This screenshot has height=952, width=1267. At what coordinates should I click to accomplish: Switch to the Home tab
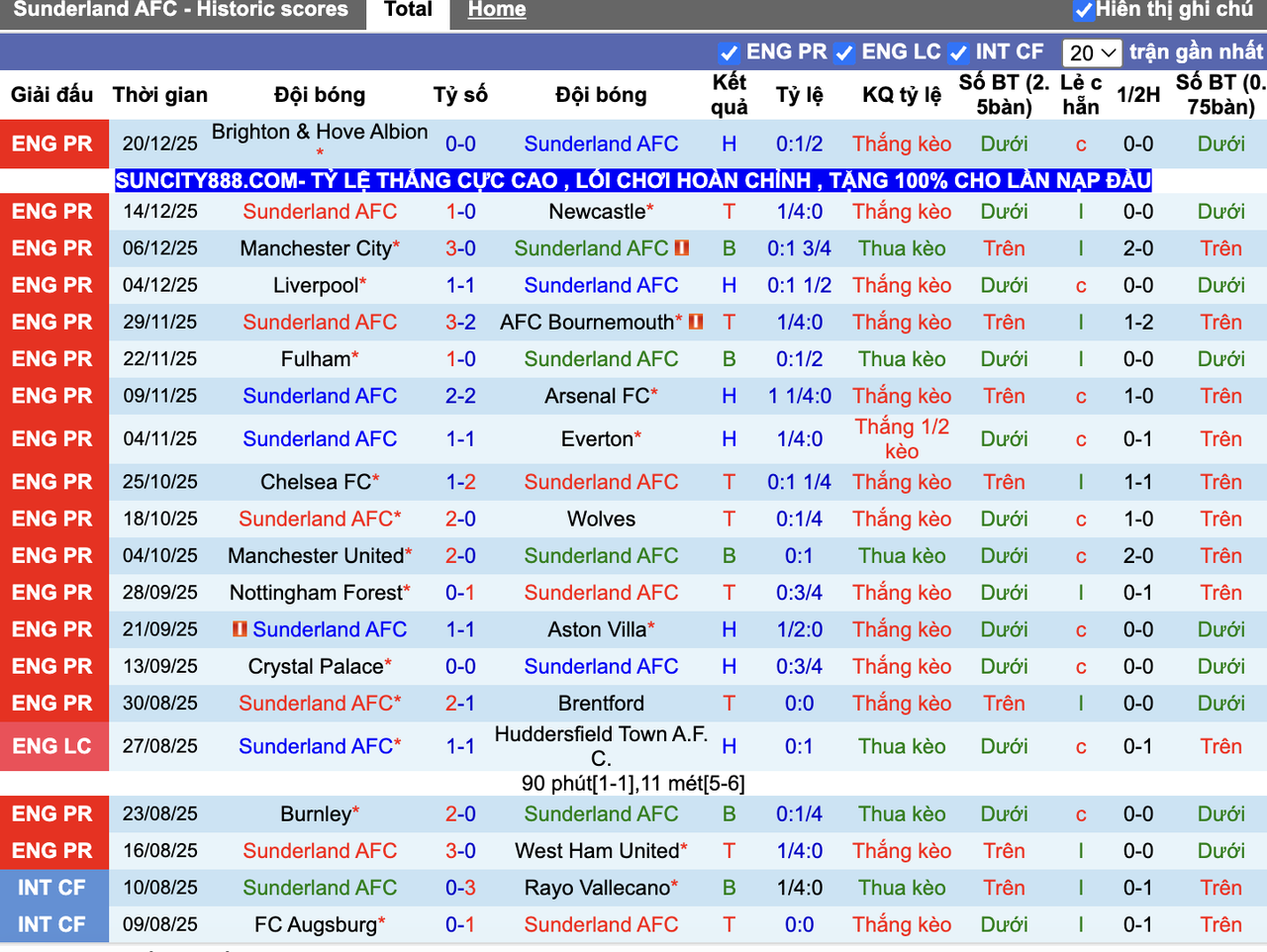(x=497, y=10)
